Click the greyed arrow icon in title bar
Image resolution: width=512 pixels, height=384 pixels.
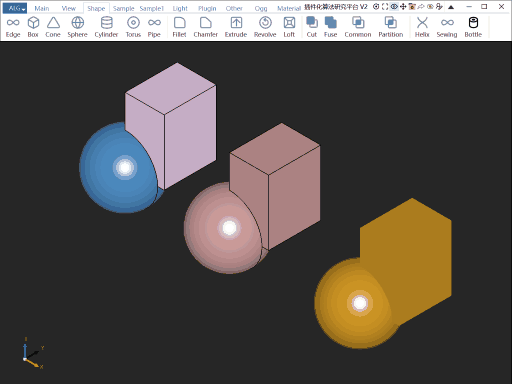(x=421, y=7)
